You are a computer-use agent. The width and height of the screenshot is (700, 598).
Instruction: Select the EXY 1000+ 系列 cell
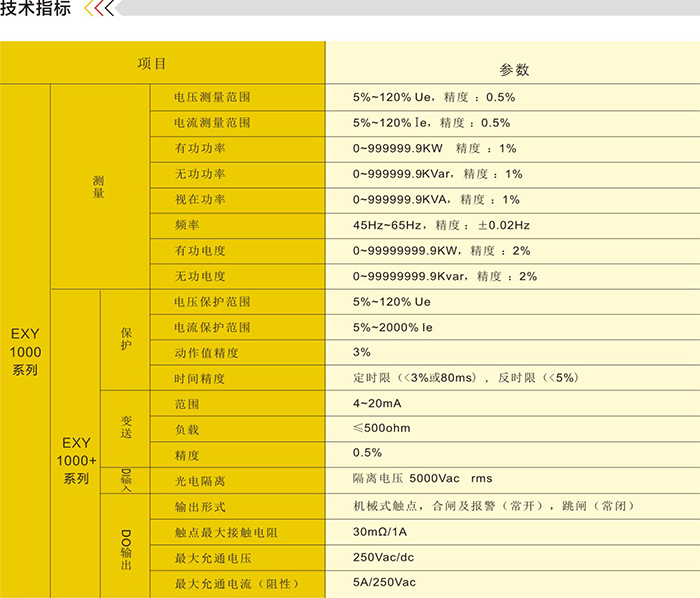point(76,459)
